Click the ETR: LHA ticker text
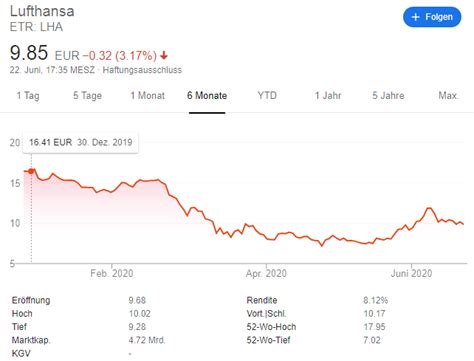 36,27
